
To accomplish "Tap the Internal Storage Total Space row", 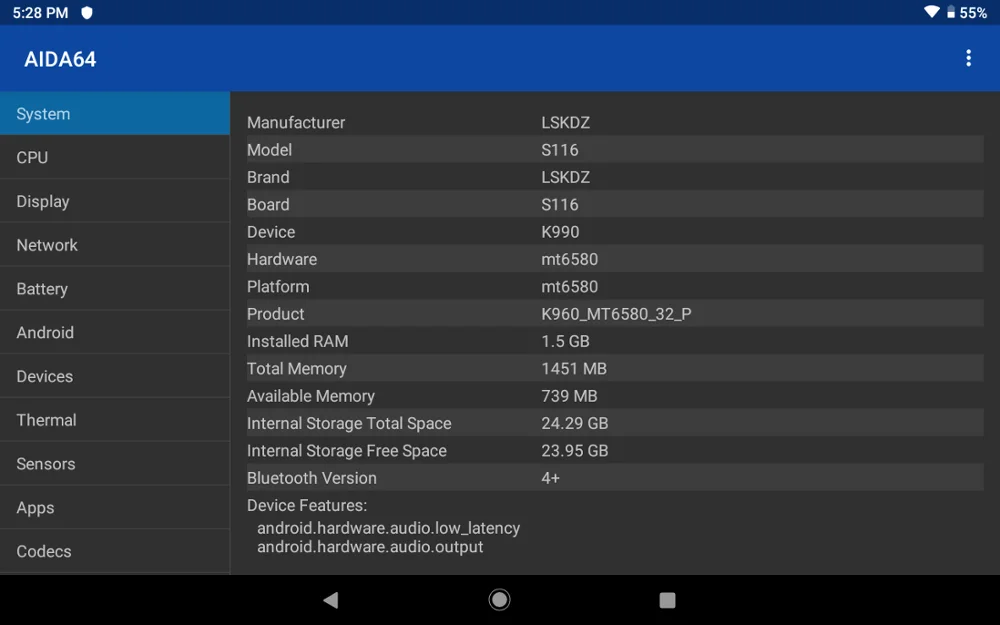I will pyautogui.click(x=615, y=423).
